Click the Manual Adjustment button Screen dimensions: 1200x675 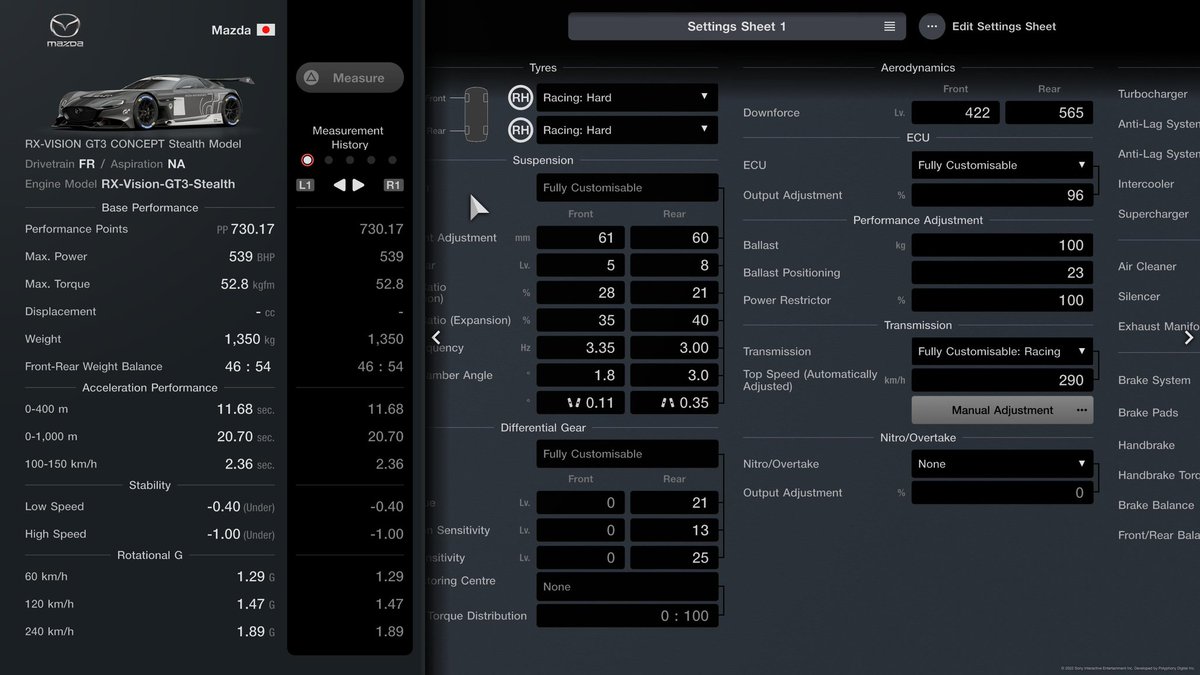tap(1002, 410)
